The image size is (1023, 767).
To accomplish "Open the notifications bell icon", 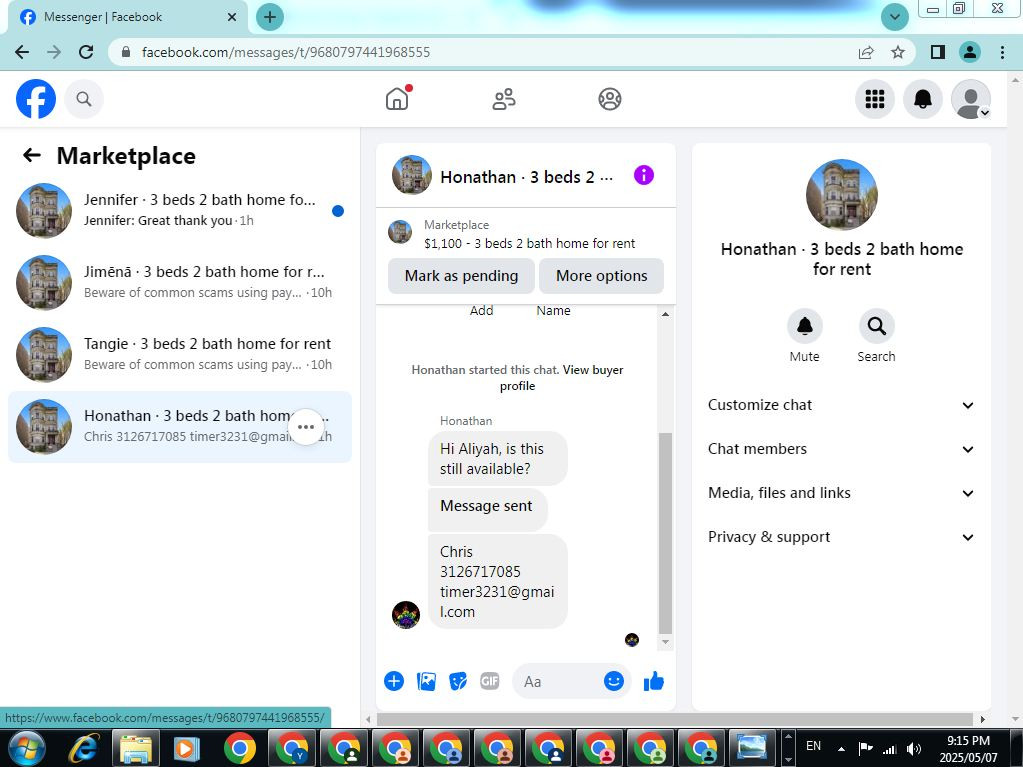I will [923, 99].
